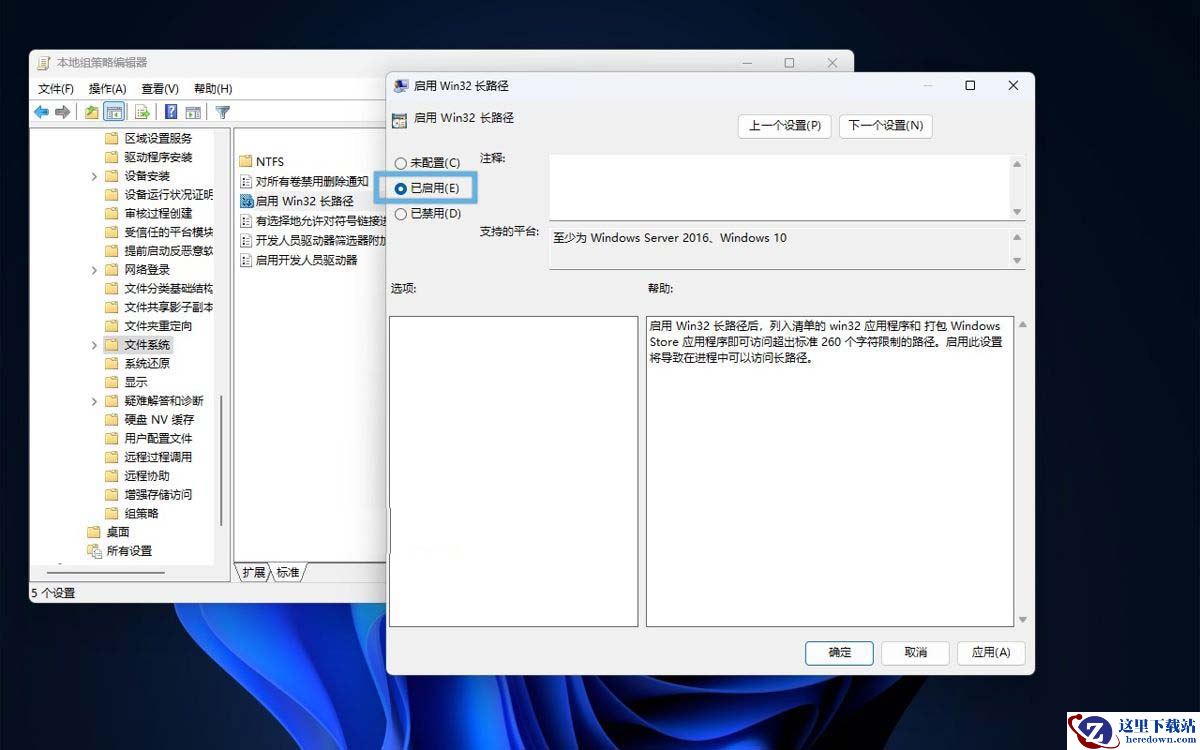1200x750 pixels.
Task: Select 用户配置文件 in the tree
Action: pyautogui.click(x=158, y=438)
